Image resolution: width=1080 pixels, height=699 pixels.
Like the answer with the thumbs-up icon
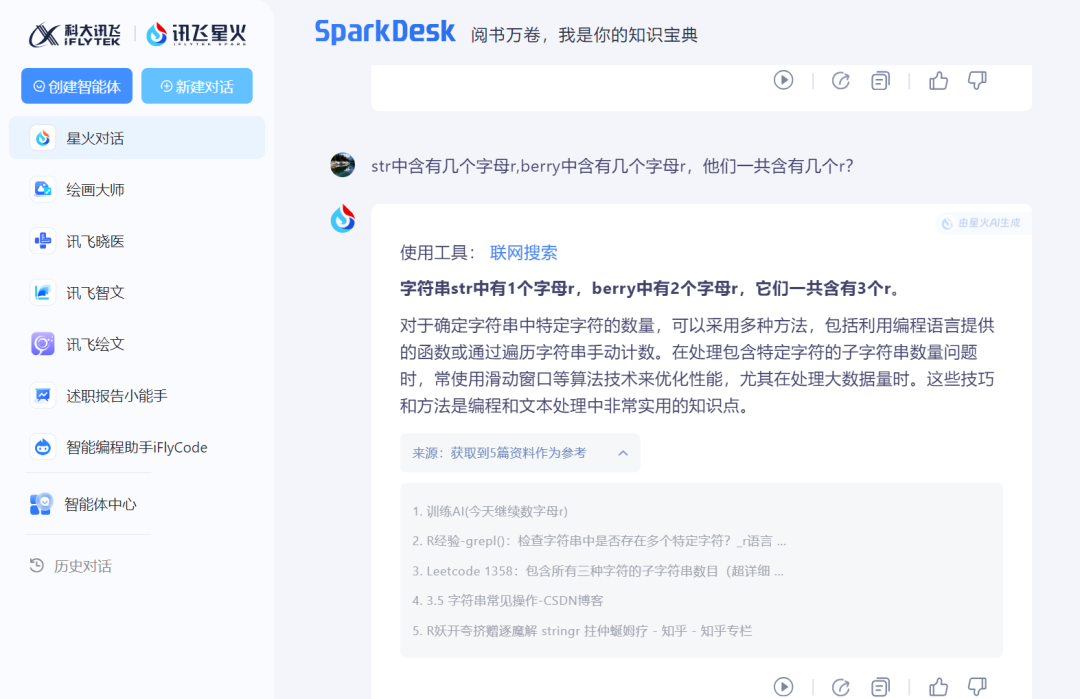click(938, 686)
